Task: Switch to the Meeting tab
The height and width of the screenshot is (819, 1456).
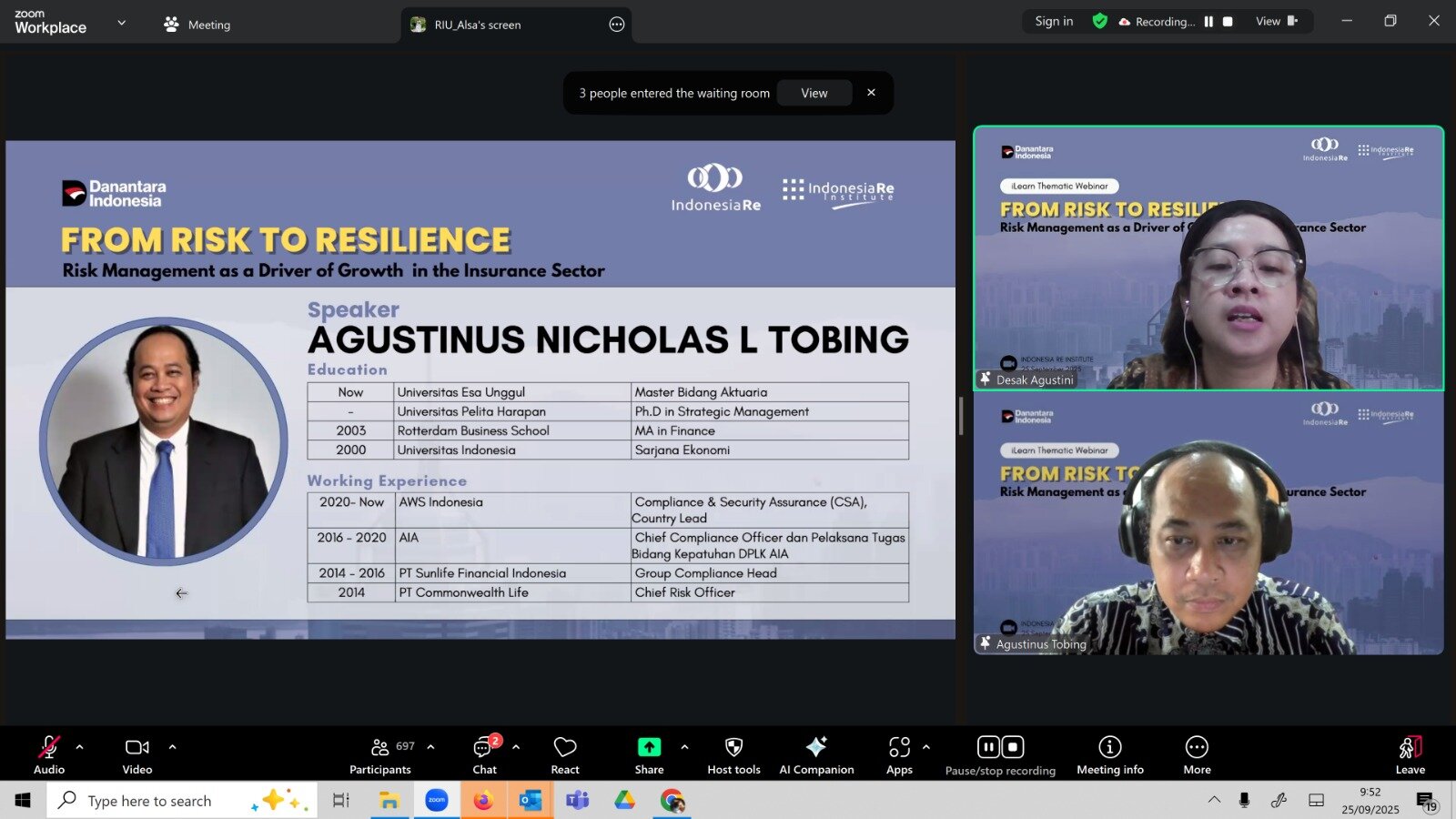Action: click(x=197, y=25)
